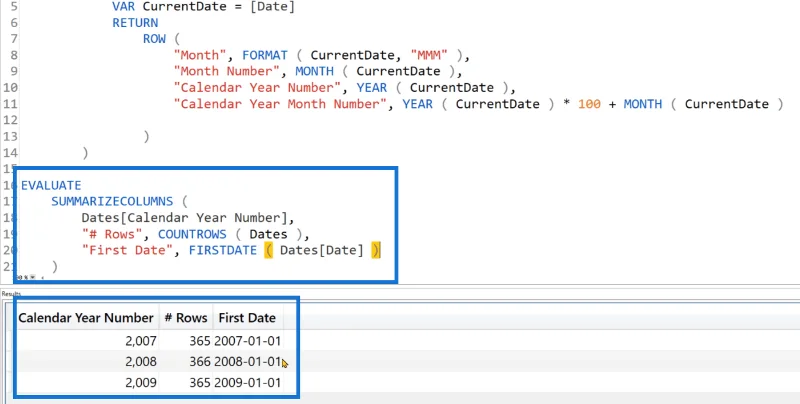Click the [Date] reference on line 5
Screen dimensions: 800x404
click(x=272, y=7)
